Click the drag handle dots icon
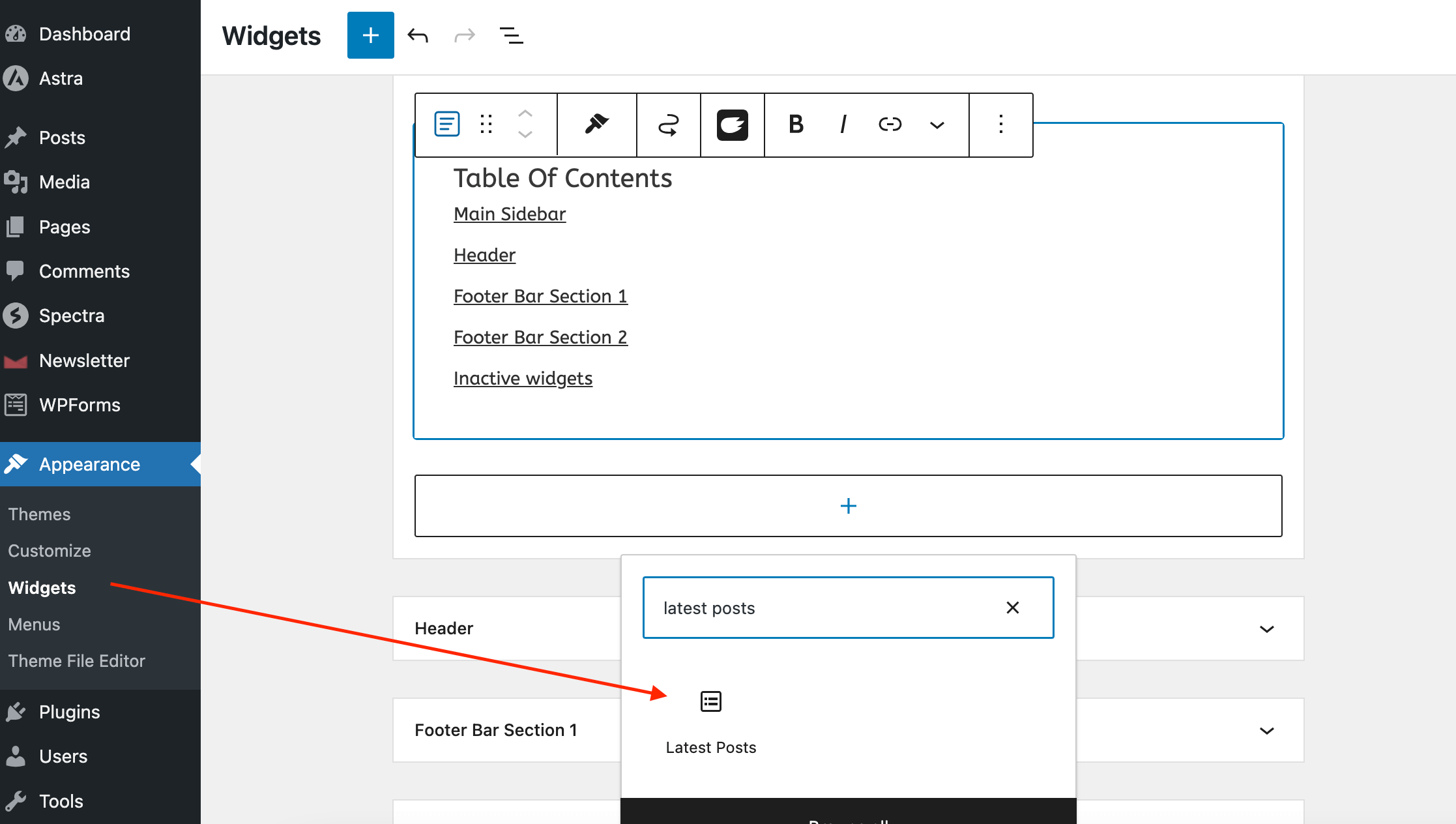This screenshot has width=1456, height=824. 486,123
